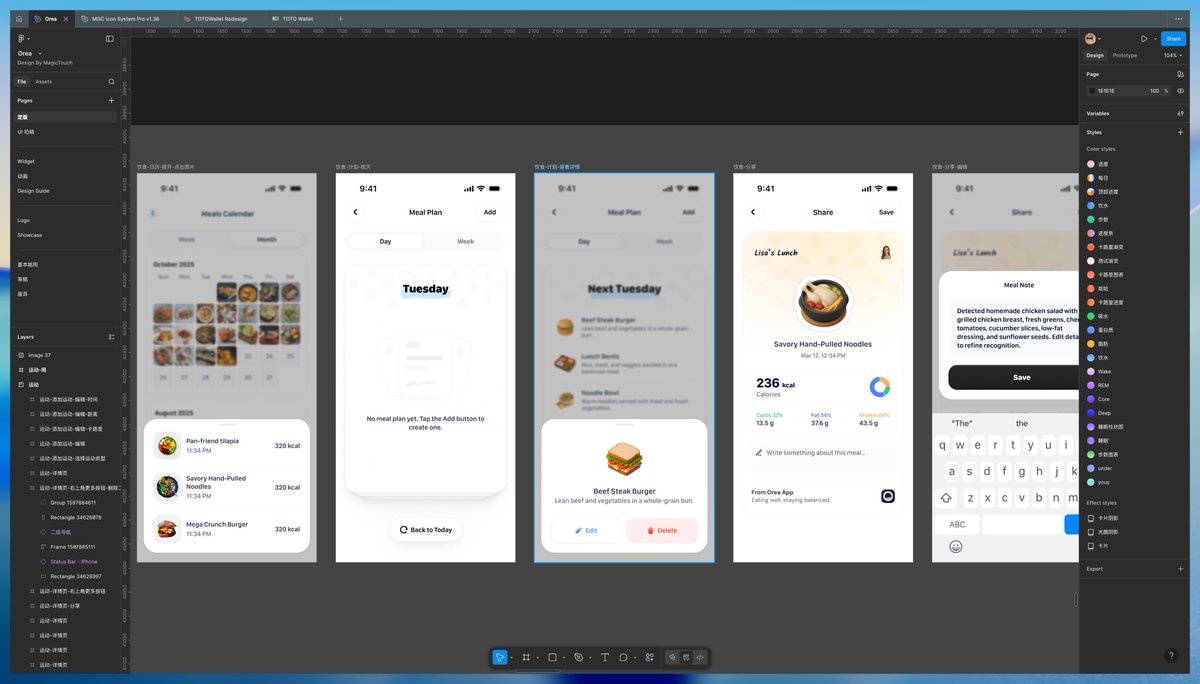Switch to Dev Mode toggle
This screenshot has width=1200, height=684.
coord(700,657)
